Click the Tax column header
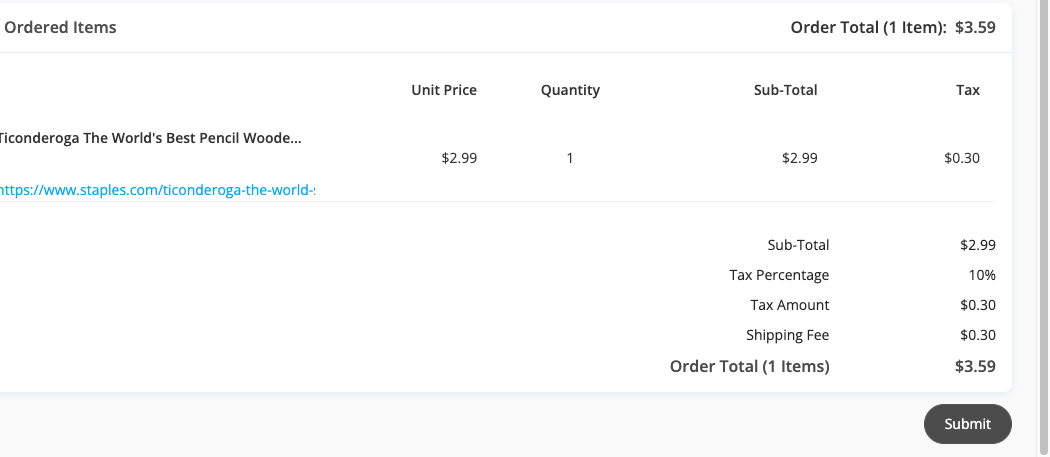The image size is (1050, 457). (968, 90)
